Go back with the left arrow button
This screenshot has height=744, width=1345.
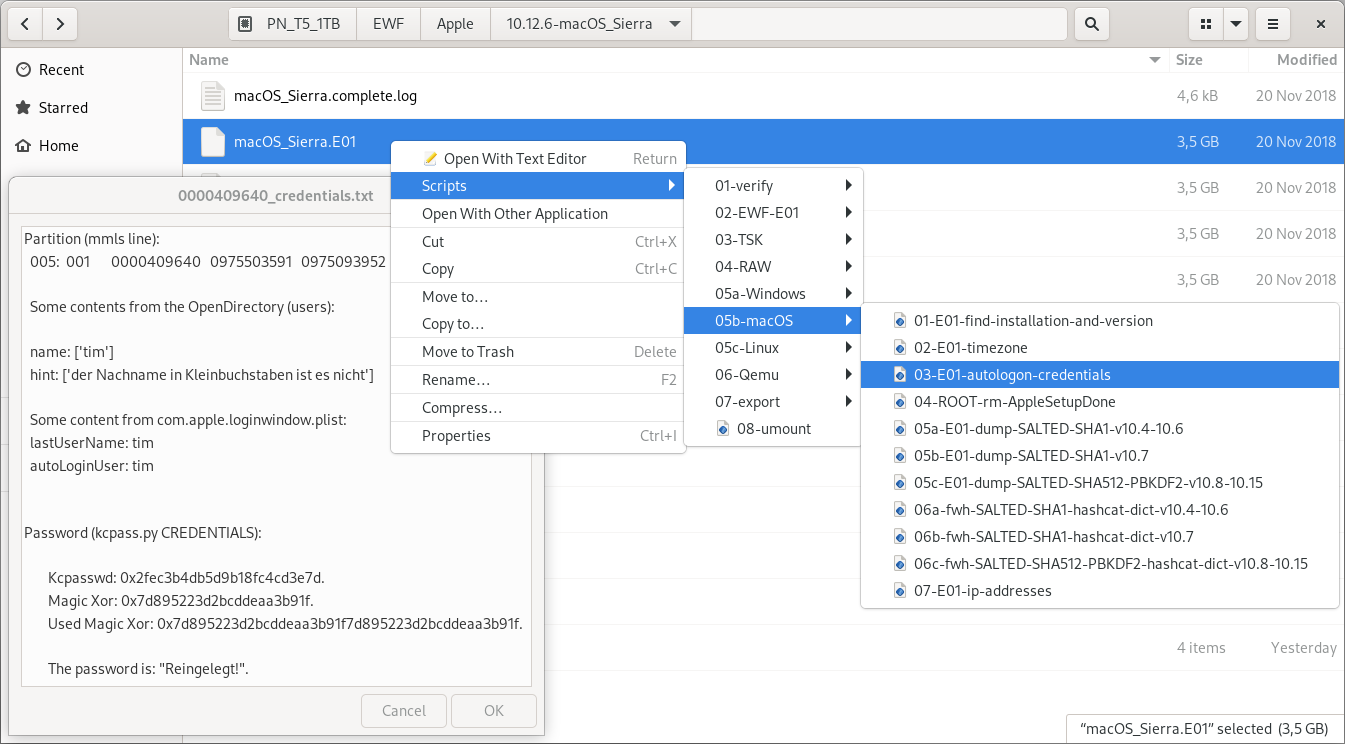pyautogui.click(x=25, y=23)
